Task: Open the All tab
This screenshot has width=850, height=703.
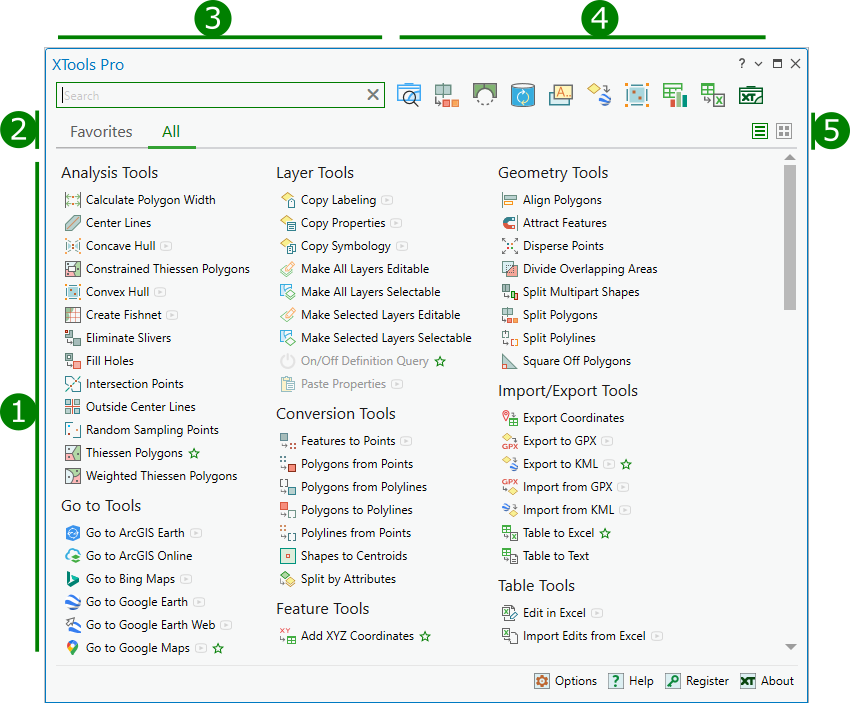Action: point(171,132)
